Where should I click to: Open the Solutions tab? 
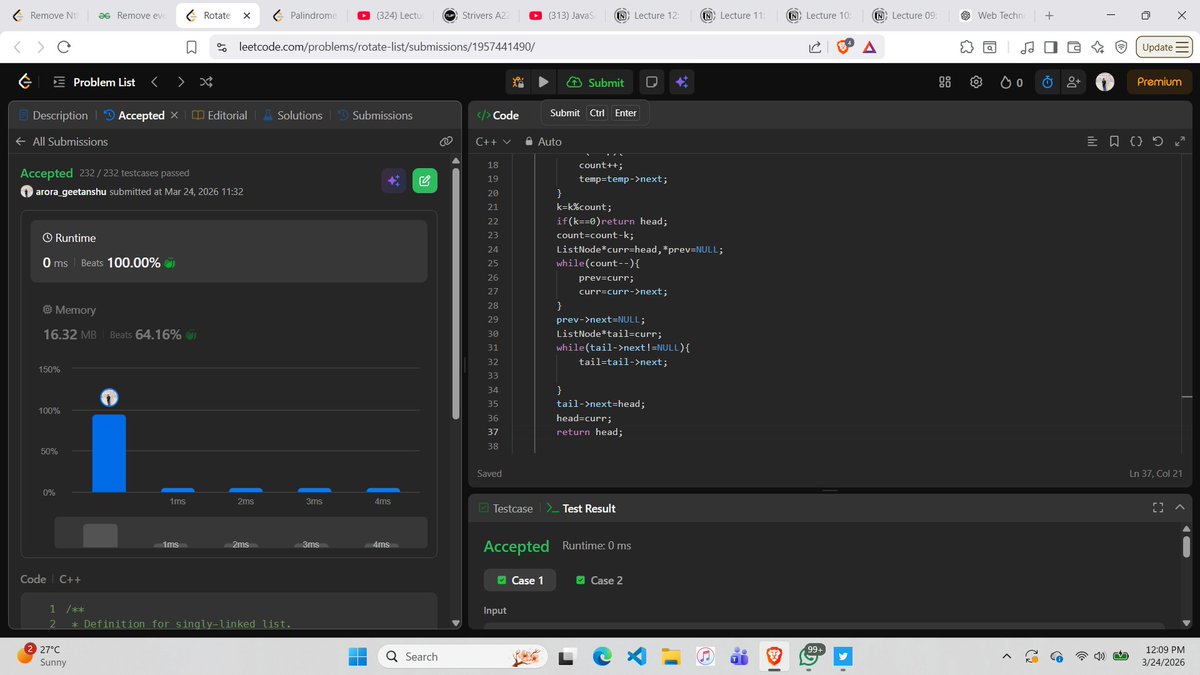tap(292, 115)
